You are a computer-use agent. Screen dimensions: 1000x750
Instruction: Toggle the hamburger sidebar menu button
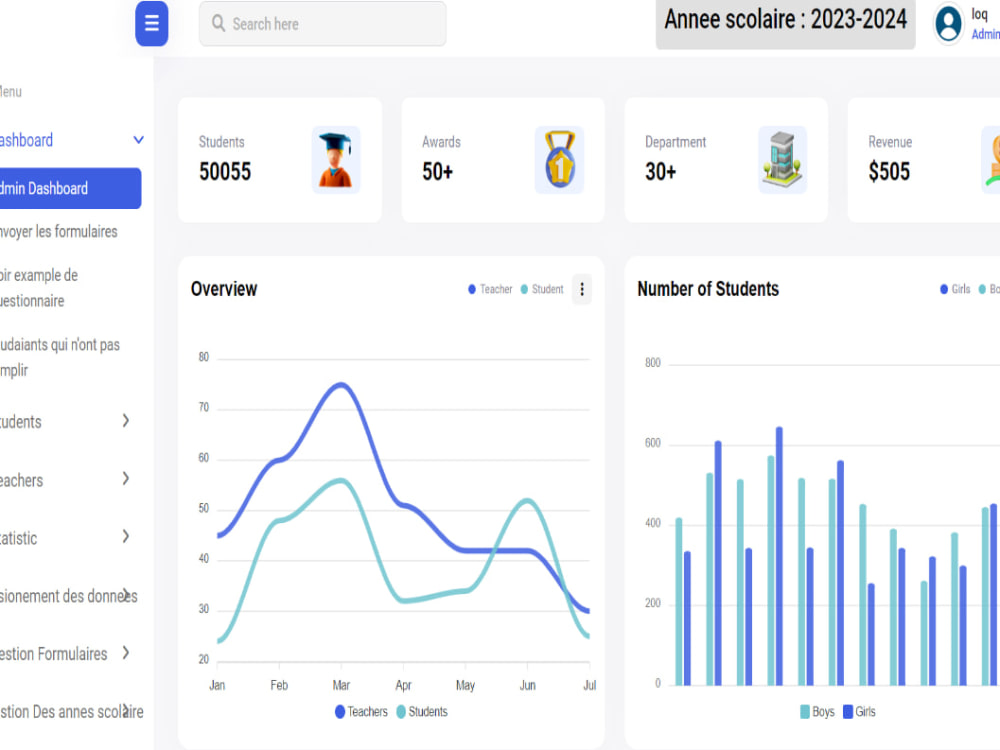pos(152,24)
